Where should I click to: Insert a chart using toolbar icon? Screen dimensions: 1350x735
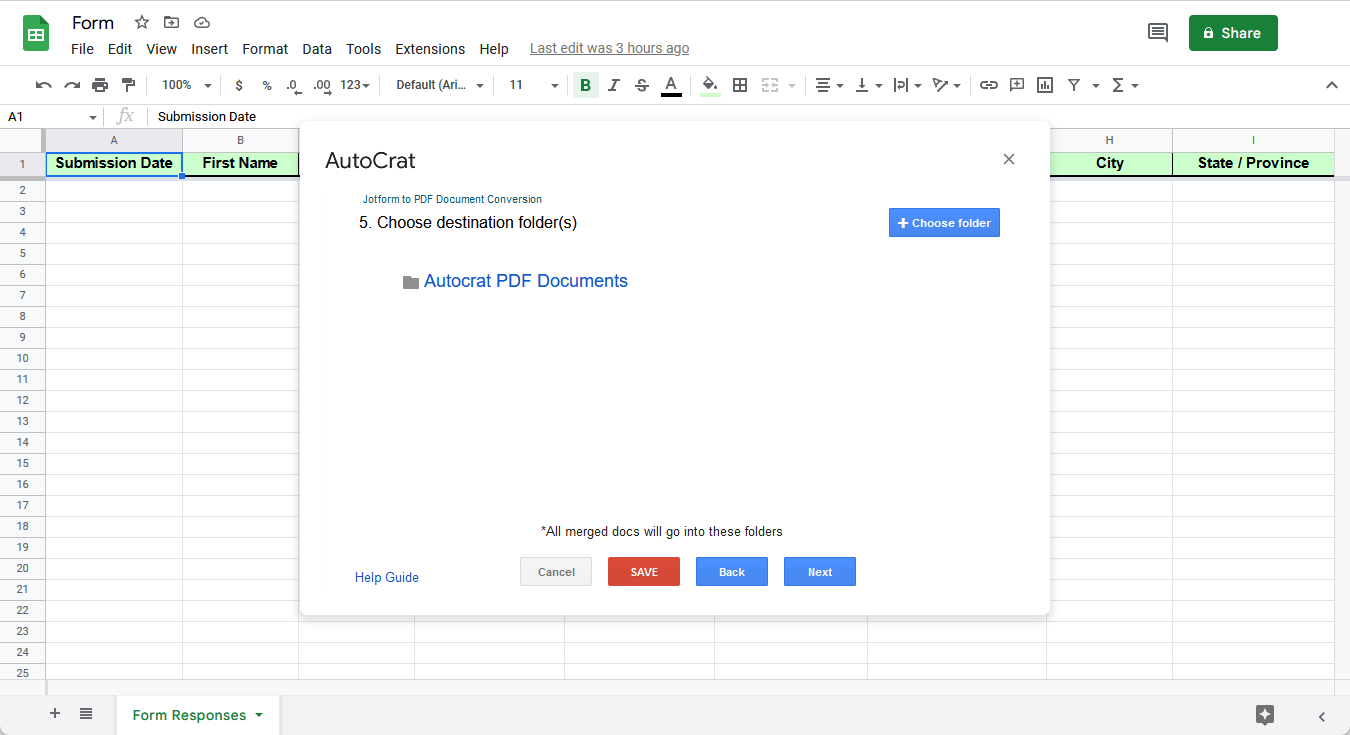point(1045,85)
